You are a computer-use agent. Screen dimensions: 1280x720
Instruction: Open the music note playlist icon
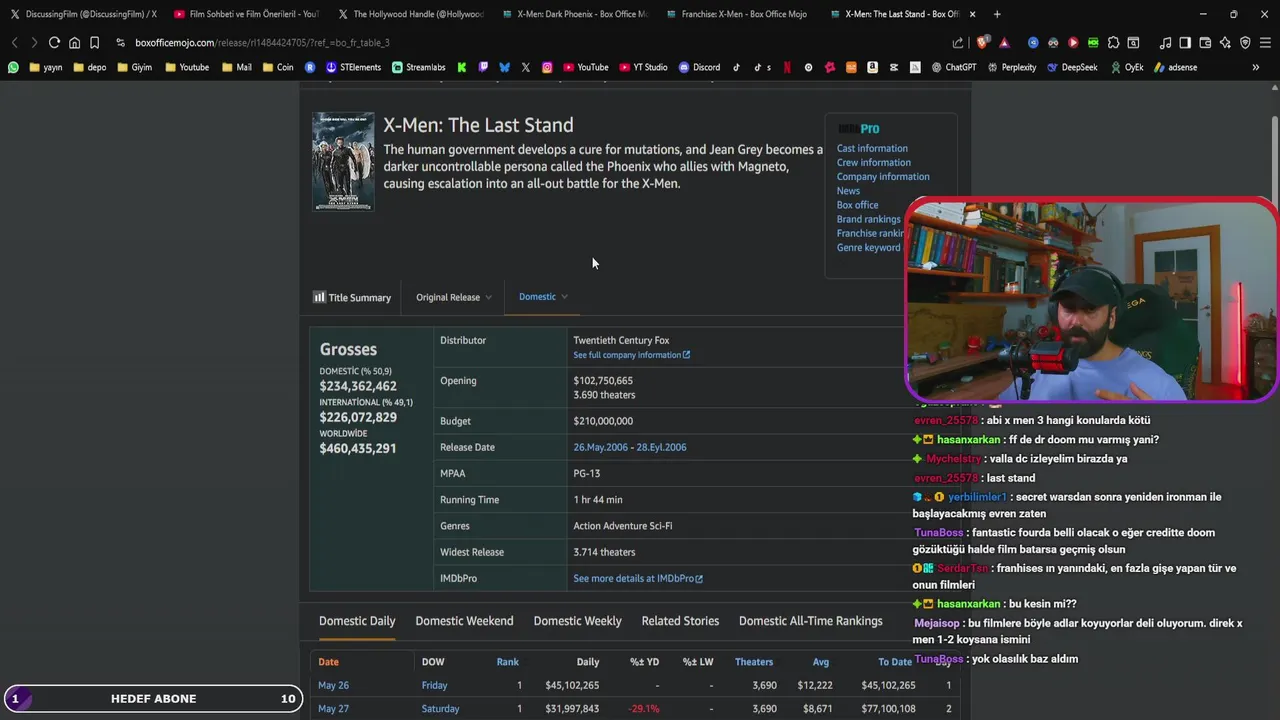click(x=1165, y=43)
